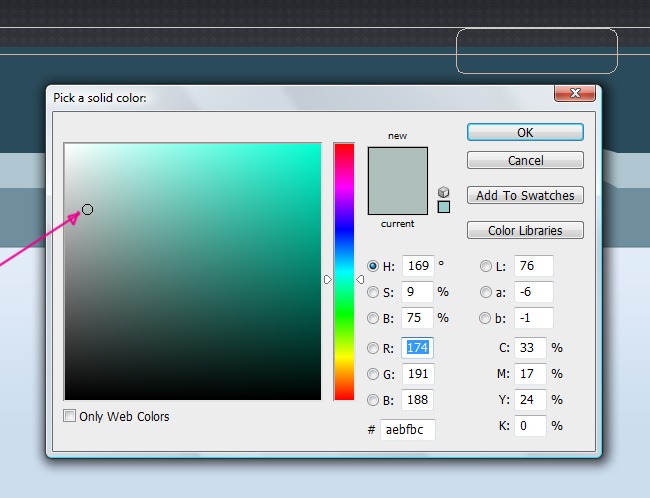Image resolution: width=650 pixels, height=498 pixels.
Task: Click the web-safe color warning cube icon
Action: coord(444,192)
